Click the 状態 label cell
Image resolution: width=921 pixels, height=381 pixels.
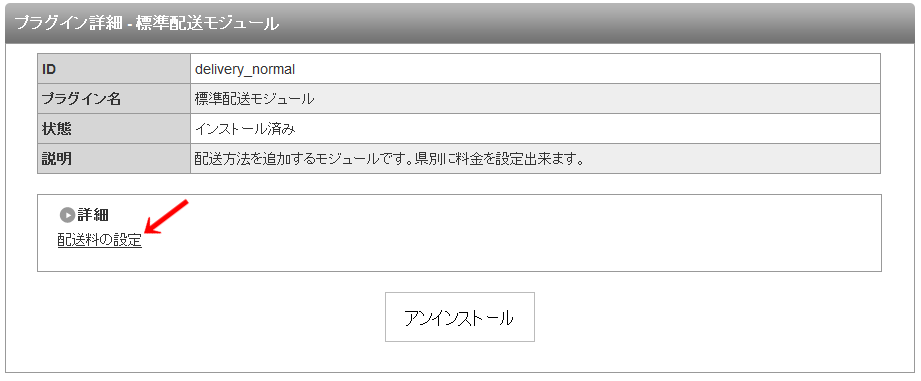[x=114, y=129]
